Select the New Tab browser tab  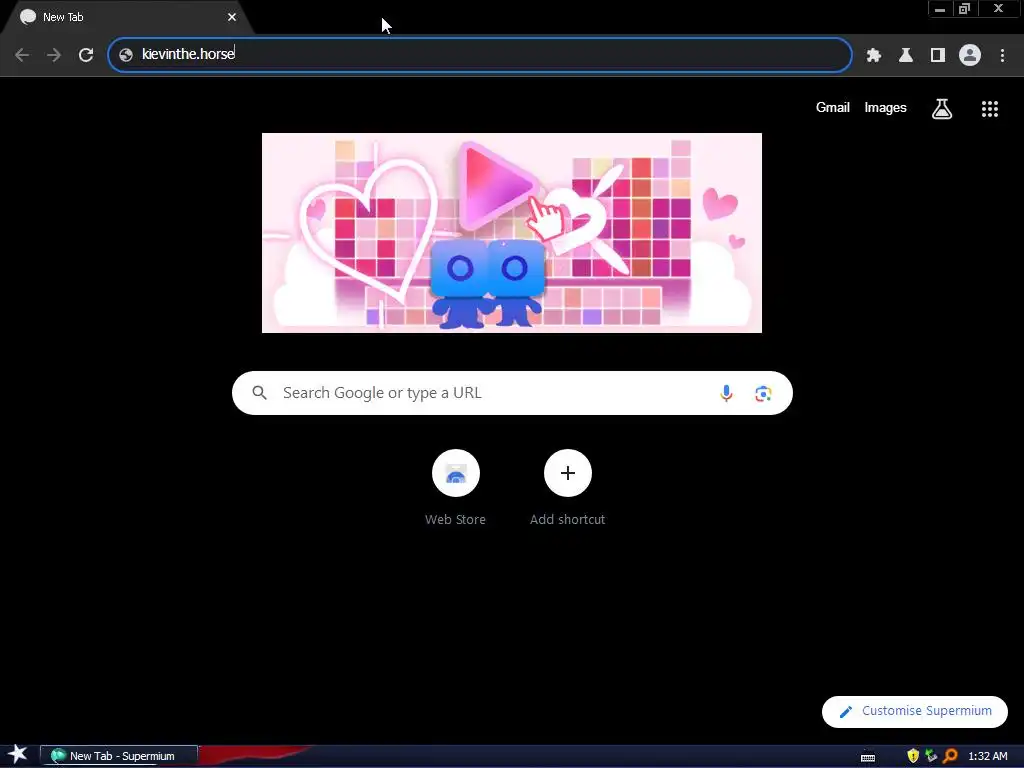tap(127, 17)
